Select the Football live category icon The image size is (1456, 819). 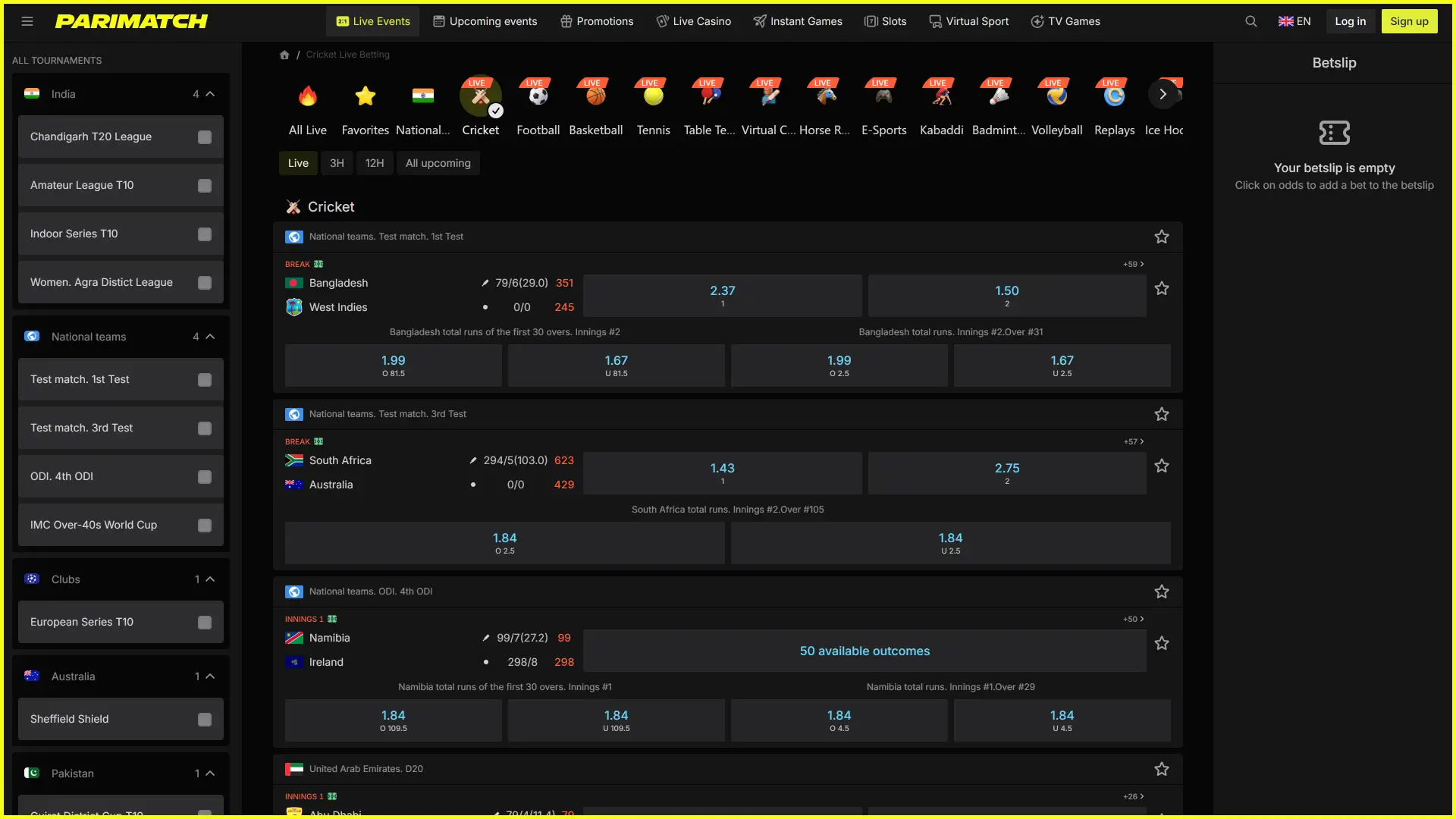coord(538,96)
